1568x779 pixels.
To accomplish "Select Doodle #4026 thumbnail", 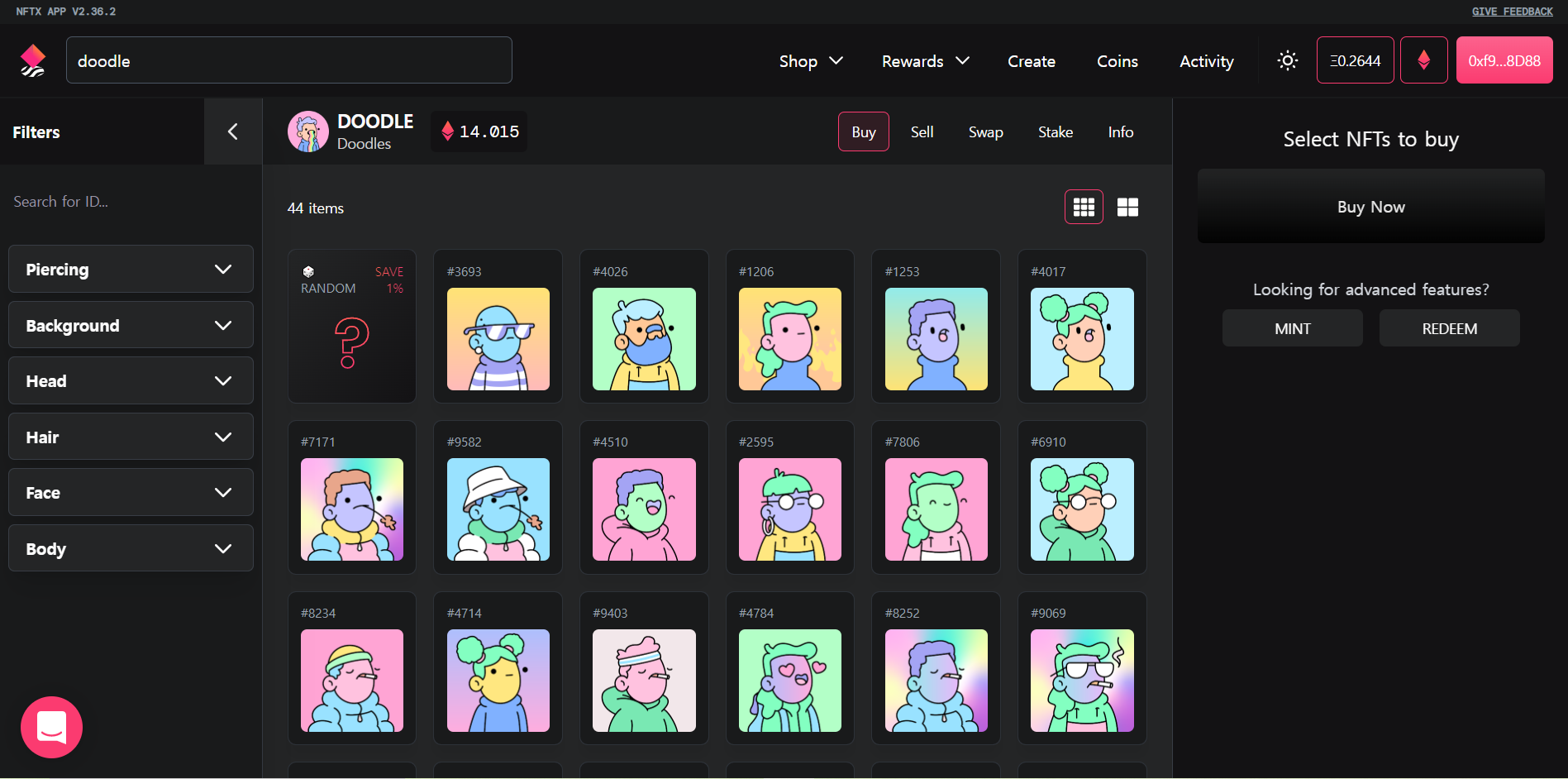I will pyautogui.click(x=644, y=339).
